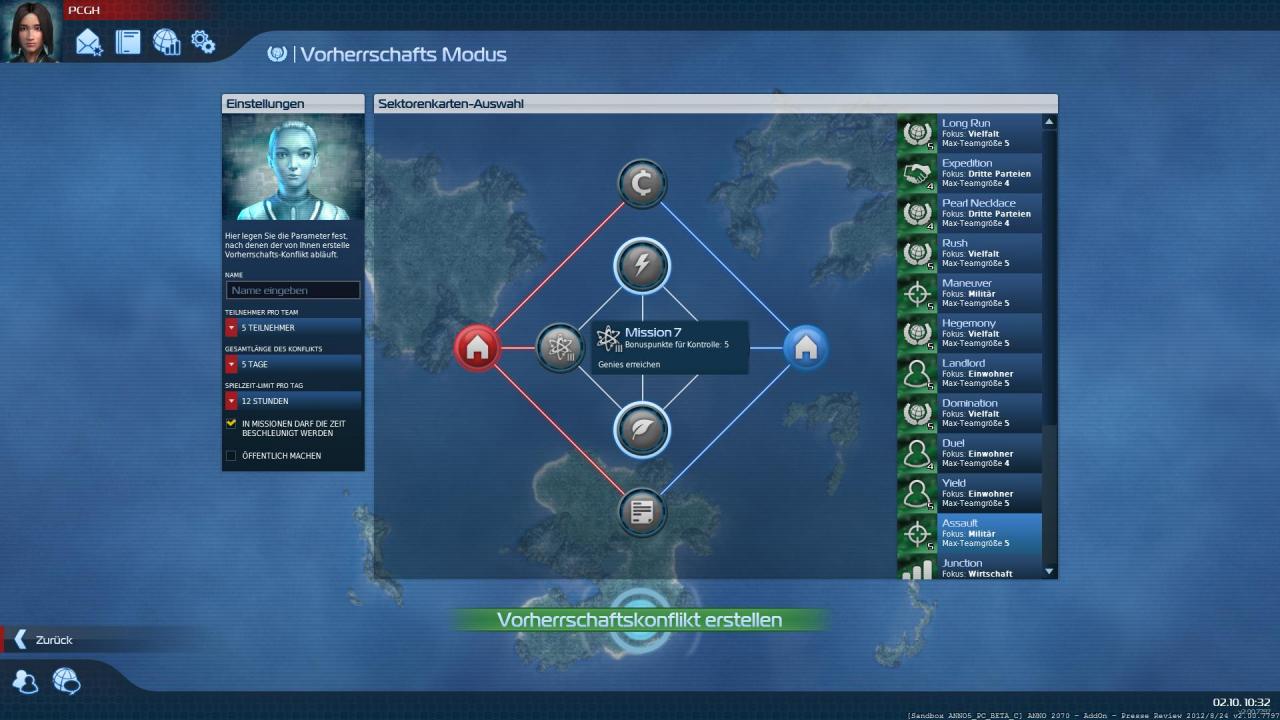Open the Teilnehmer pro Team dropdown
Image resolution: width=1280 pixels, height=720 pixels.
293,327
